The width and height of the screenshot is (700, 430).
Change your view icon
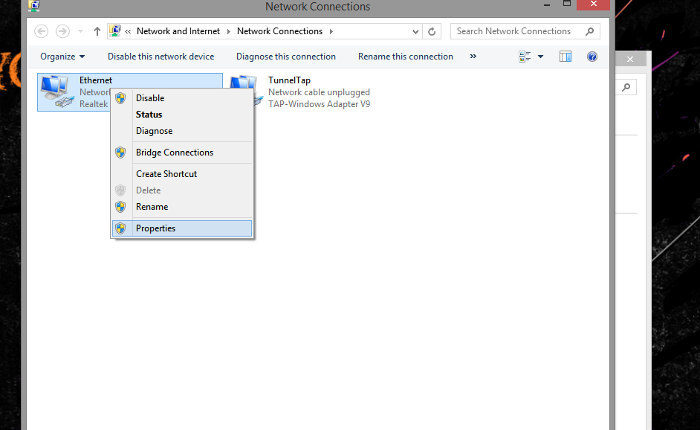tap(525, 57)
